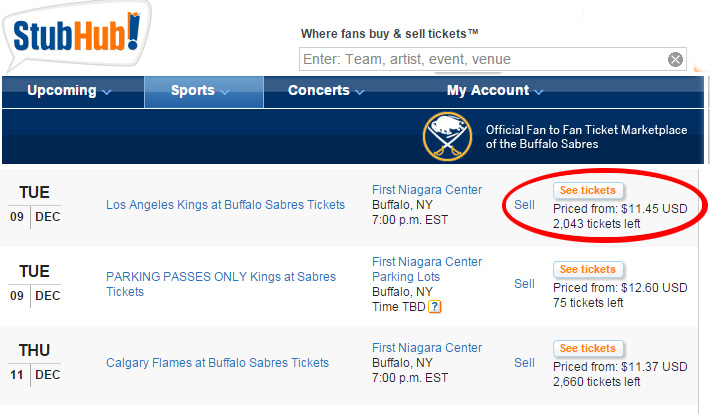The height and width of the screenshot is (414, 710).
Task: Open Calgary Flames at Buffalo Sabres Tickets
Action: point(217,363)
